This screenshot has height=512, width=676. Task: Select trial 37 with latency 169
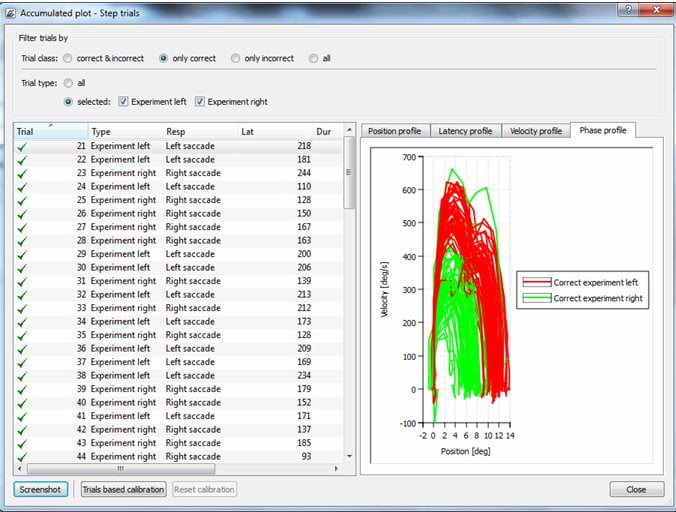pyautogui.click(x=179, y=362)
